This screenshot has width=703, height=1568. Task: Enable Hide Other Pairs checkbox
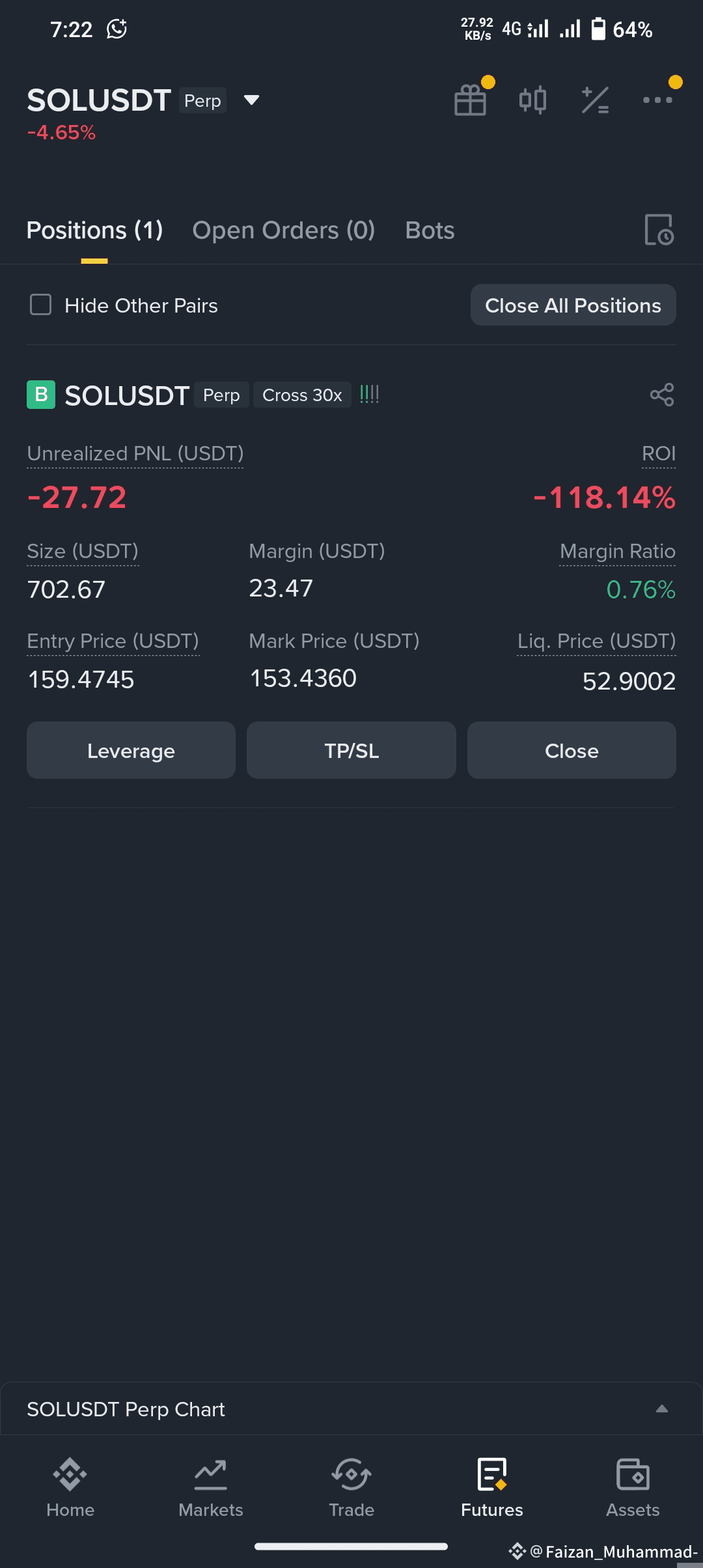tap(41, 305)
